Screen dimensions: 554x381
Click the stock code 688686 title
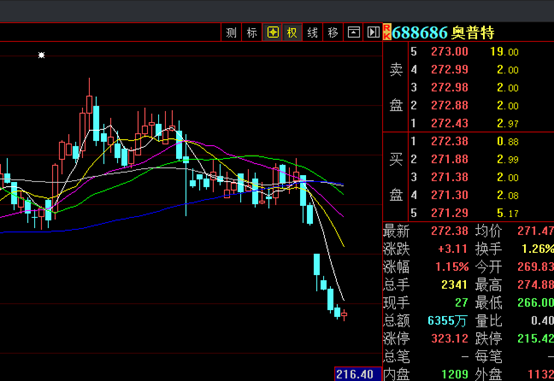pyautogui.click(x=420, y=33)
